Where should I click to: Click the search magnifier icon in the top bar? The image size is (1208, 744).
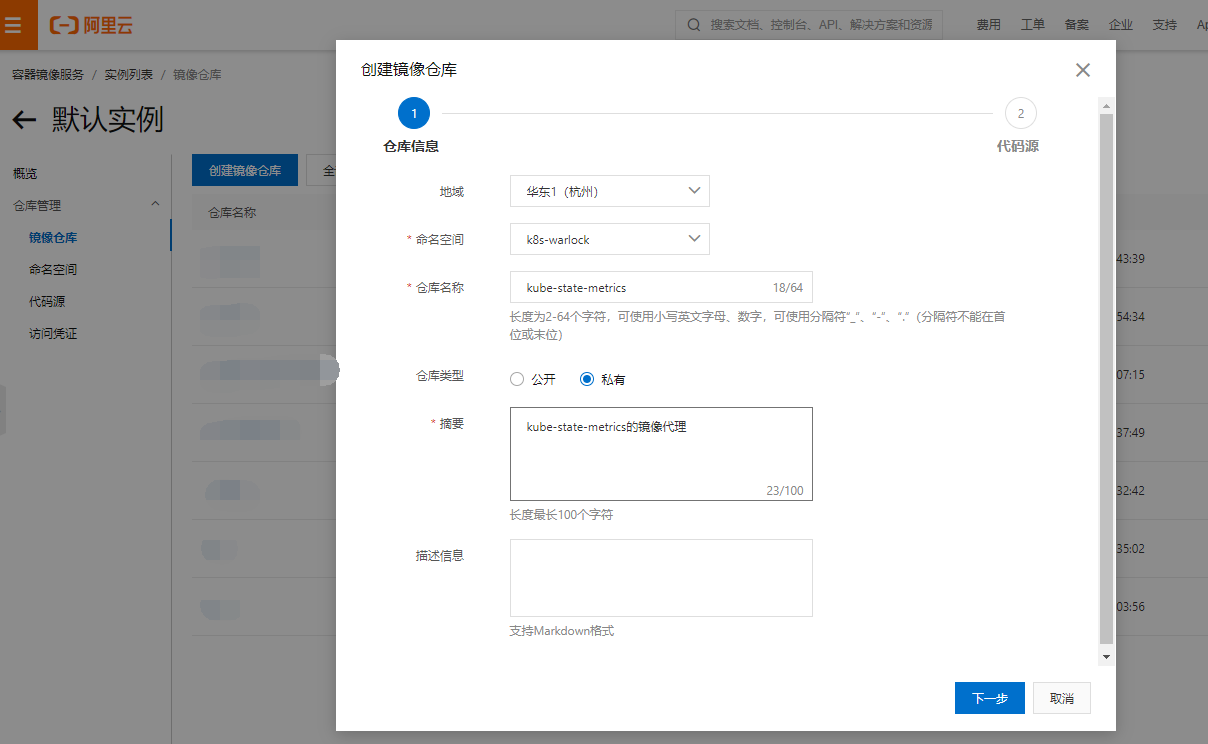pos(694,24)
